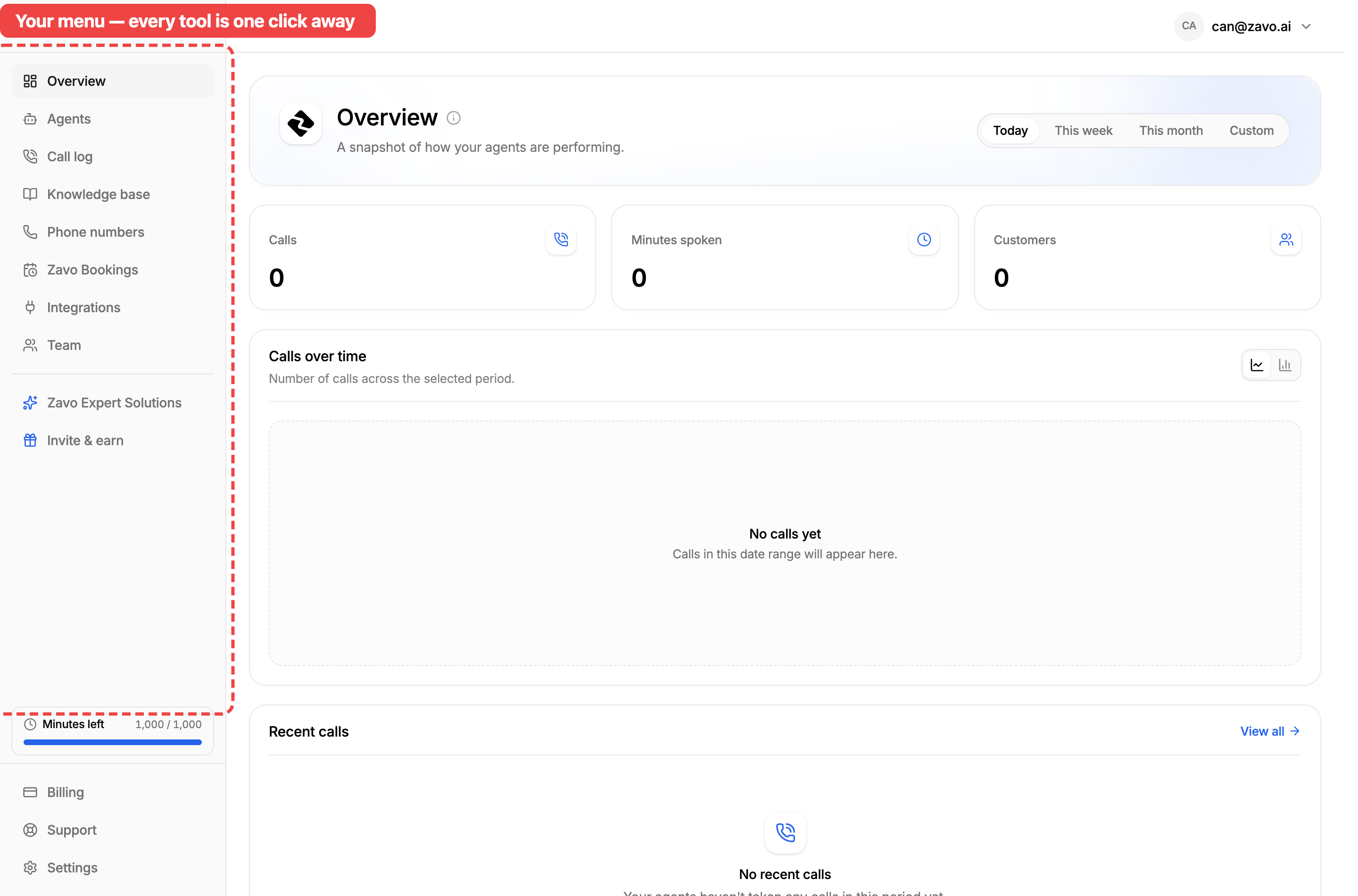Screen dimensions: 1358x896
Task: Open the Call log page
Action: point(113,157)
